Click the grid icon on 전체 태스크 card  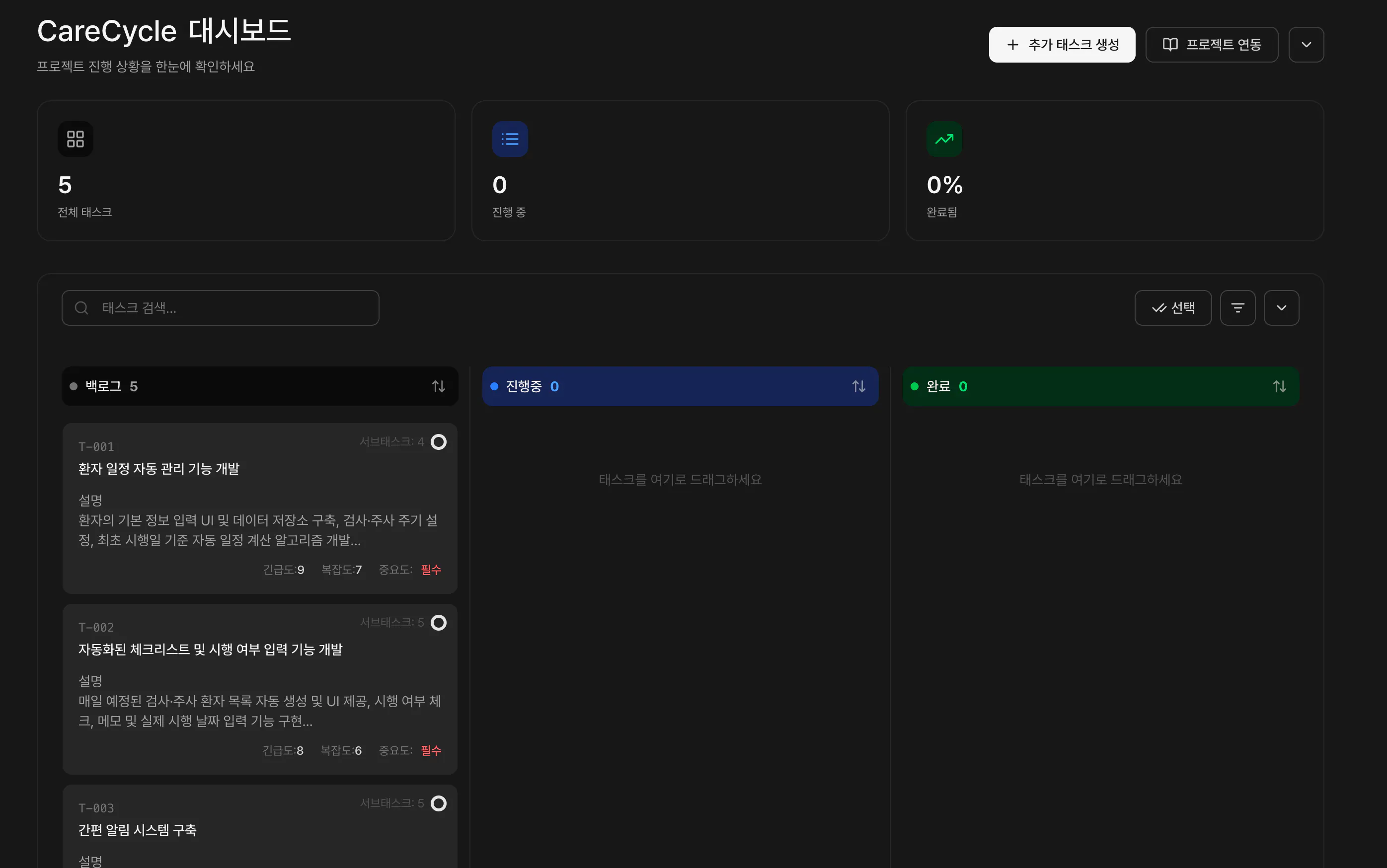[x=75, y=139]
